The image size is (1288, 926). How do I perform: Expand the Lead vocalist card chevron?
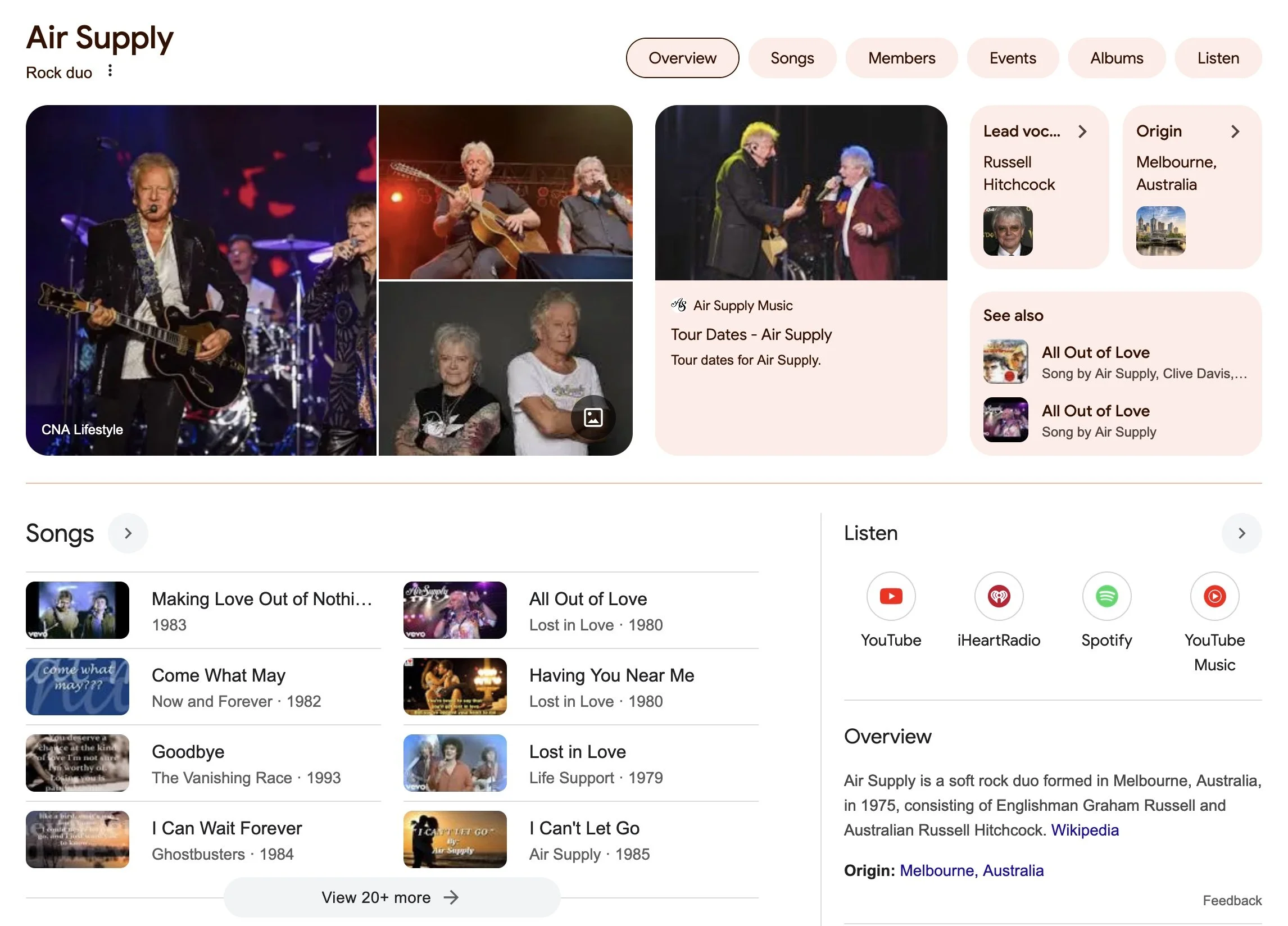tap(1082, 131)
